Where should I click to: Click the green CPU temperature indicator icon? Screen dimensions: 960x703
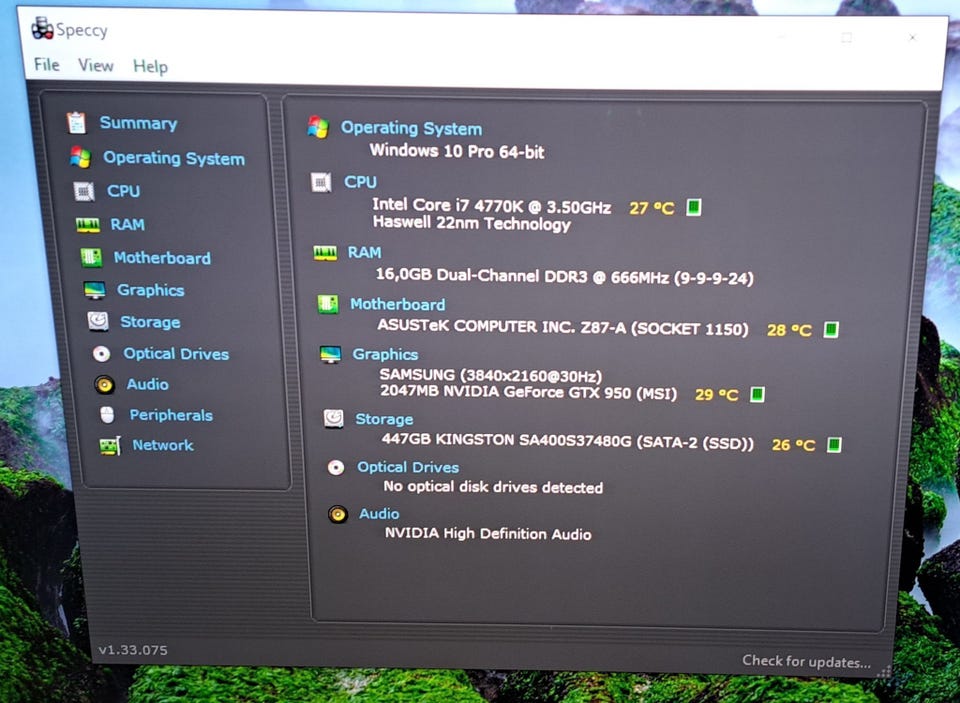[693, 207]
